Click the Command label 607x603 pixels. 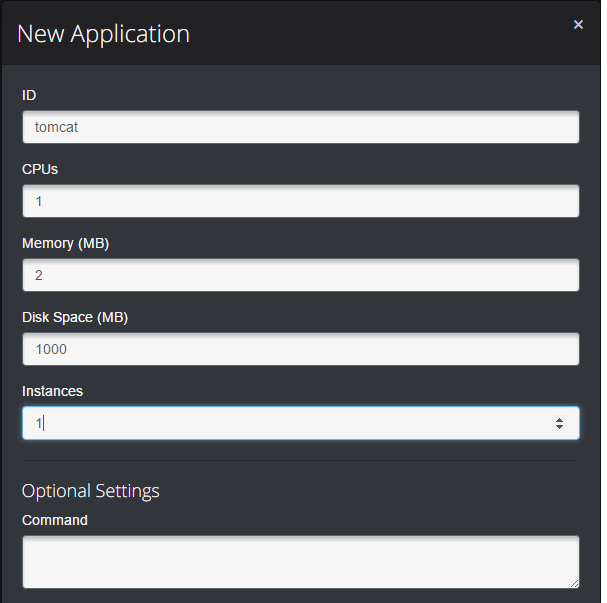[x=55, y=520]
